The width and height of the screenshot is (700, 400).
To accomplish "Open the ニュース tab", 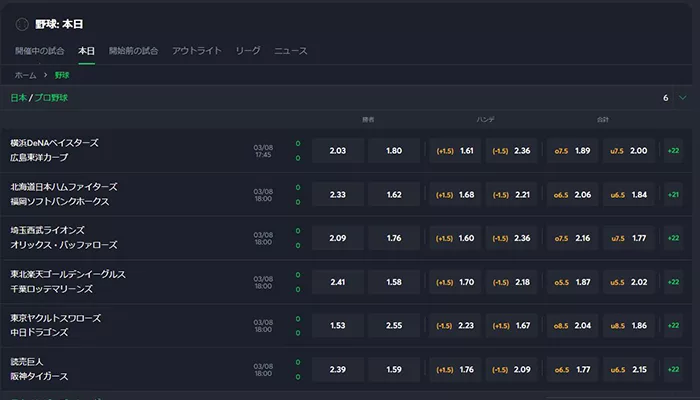I will click(x=290, y=50).
